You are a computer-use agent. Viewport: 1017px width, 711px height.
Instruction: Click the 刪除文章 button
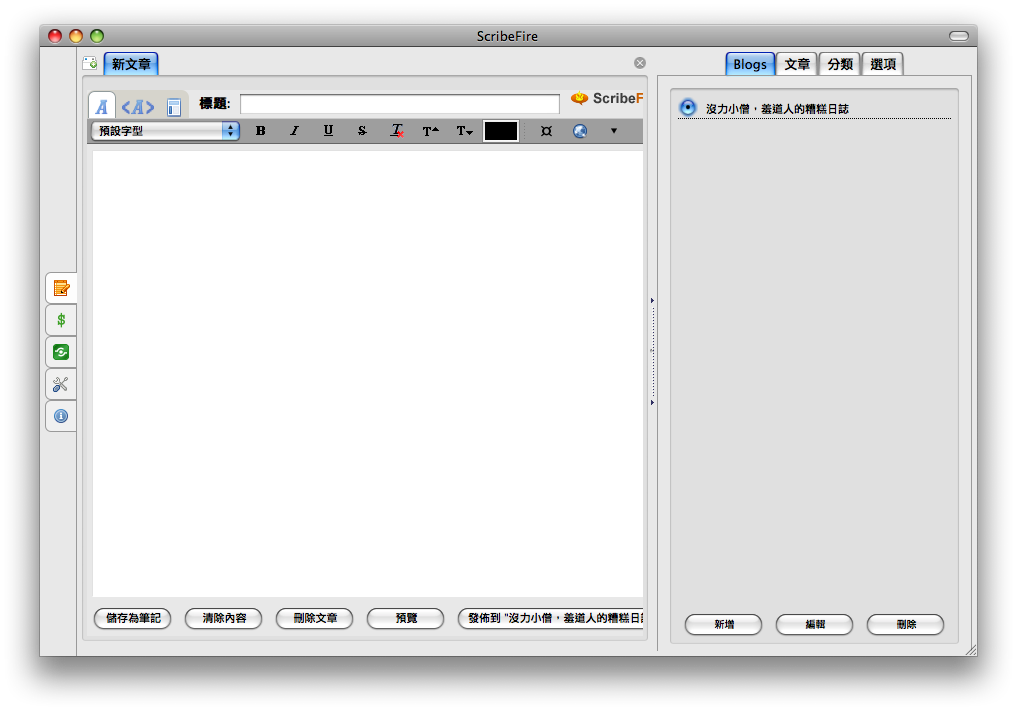click(315, 618)
